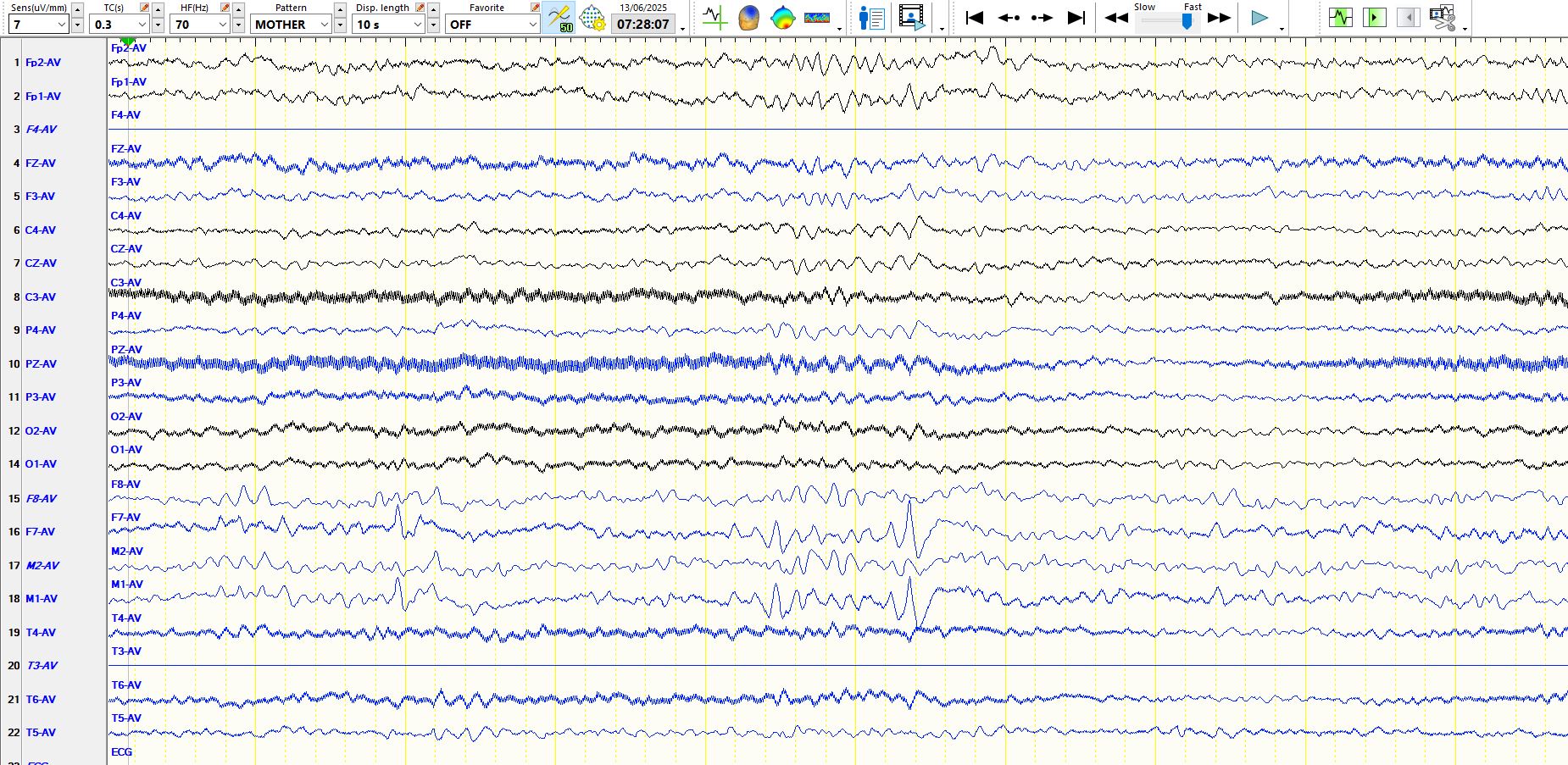Jump to the start of the recording
The image size is (1568, 765).
click(x=974, y=17)
